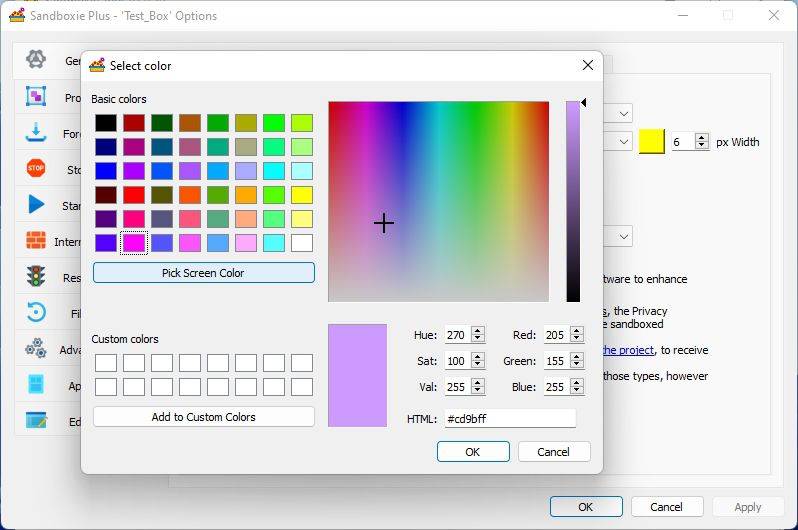Select the pure blue basic color swatch
The image size is (798, 530).
tap(106, 171)
